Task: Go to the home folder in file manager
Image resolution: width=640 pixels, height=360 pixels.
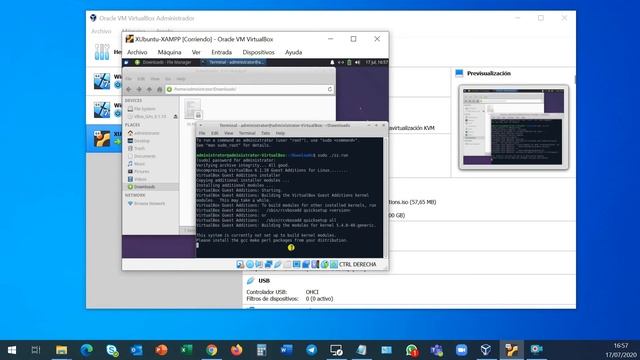Action: (x=160, y=89)
